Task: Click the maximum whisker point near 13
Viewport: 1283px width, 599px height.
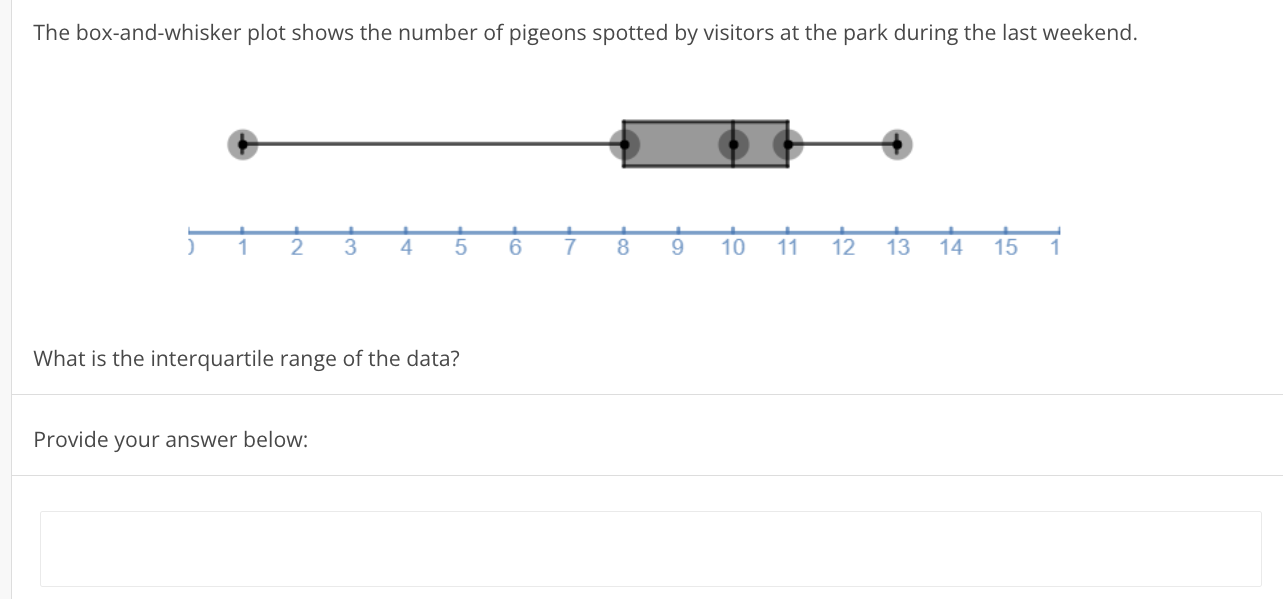Action: [896, 144]
